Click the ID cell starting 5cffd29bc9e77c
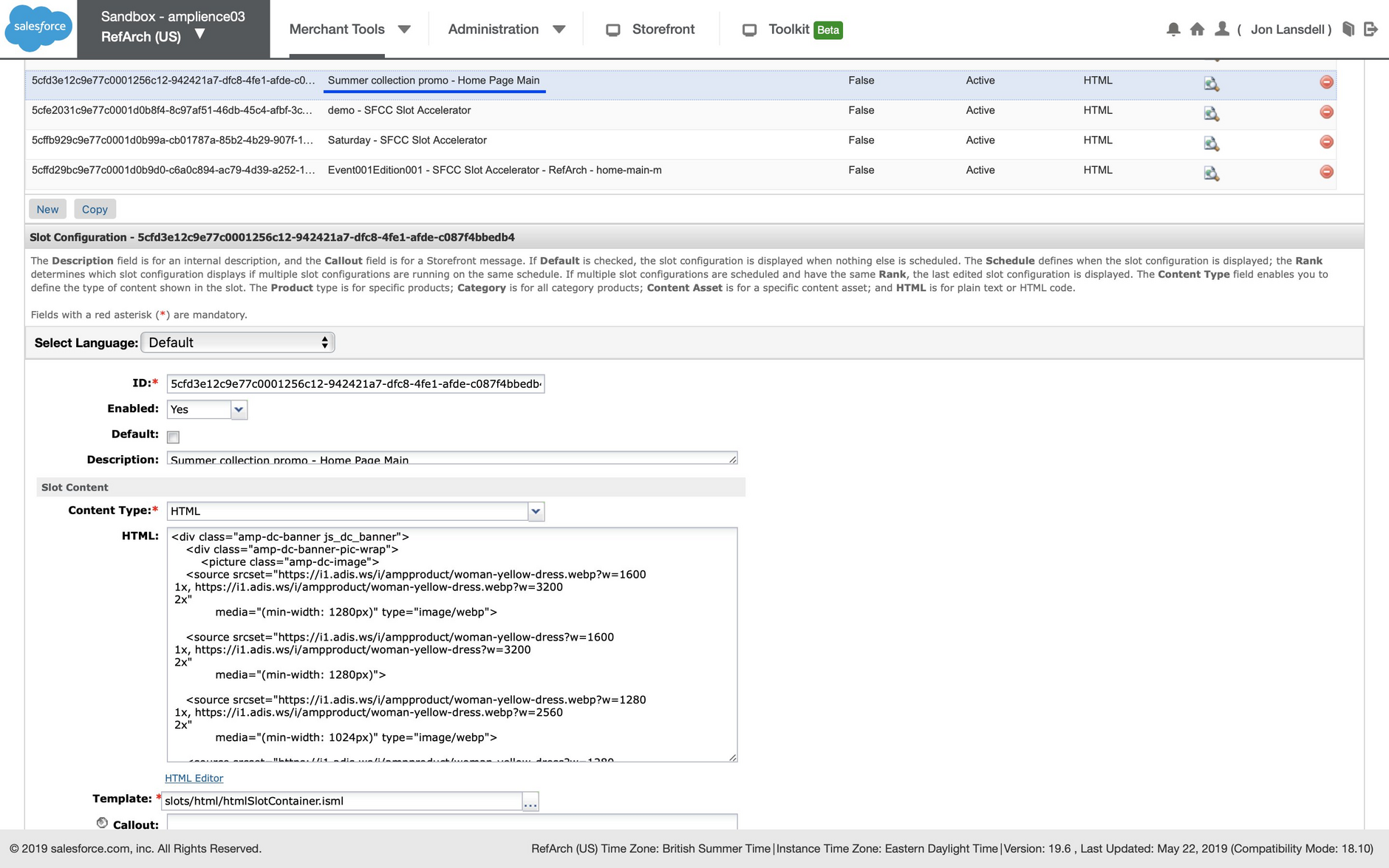Viewport: 1389px width, 868px height. [x=173, y=170]
